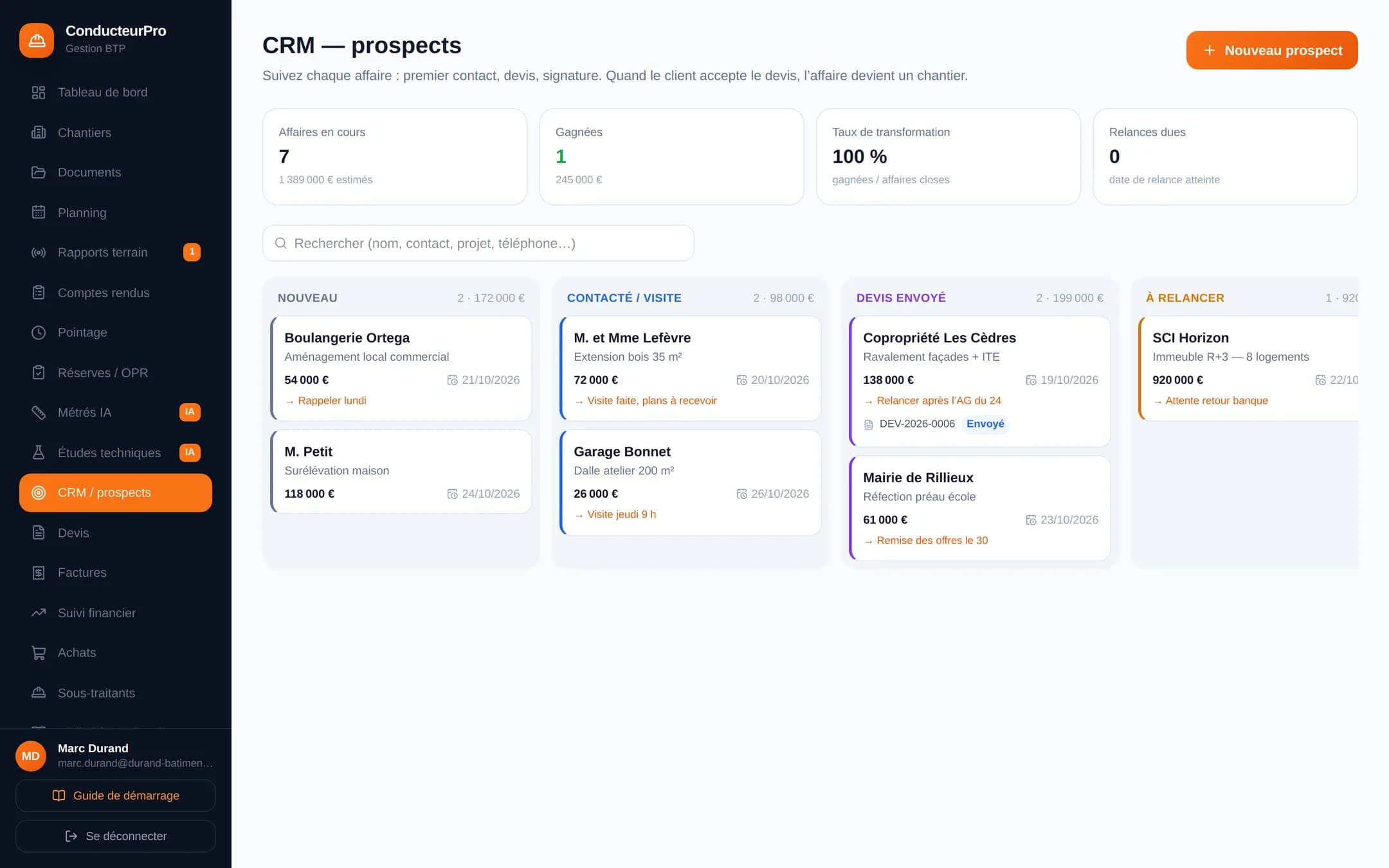Focus the Rechercher prospects search field
Image resolution: width=1389 pixels, height=868 pixels.
click(x=478, y=243)
